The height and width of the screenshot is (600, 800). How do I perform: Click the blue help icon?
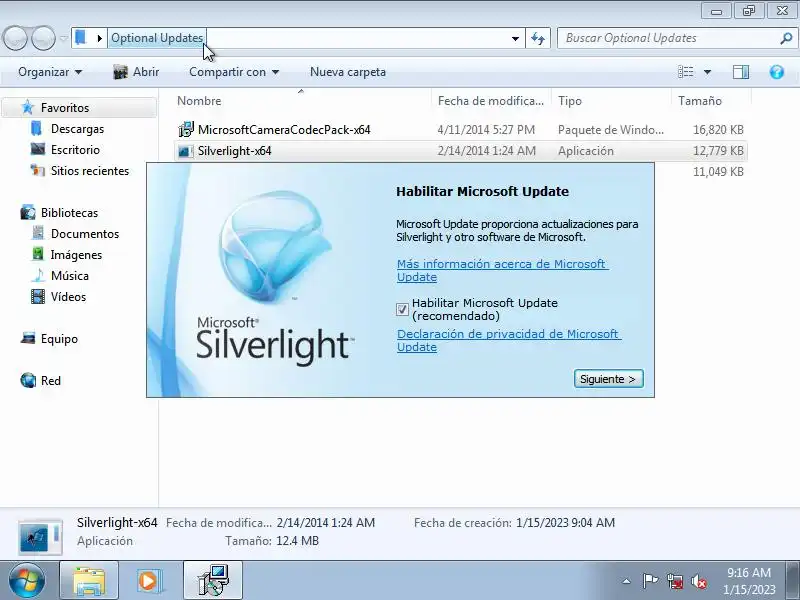(777, 72)
